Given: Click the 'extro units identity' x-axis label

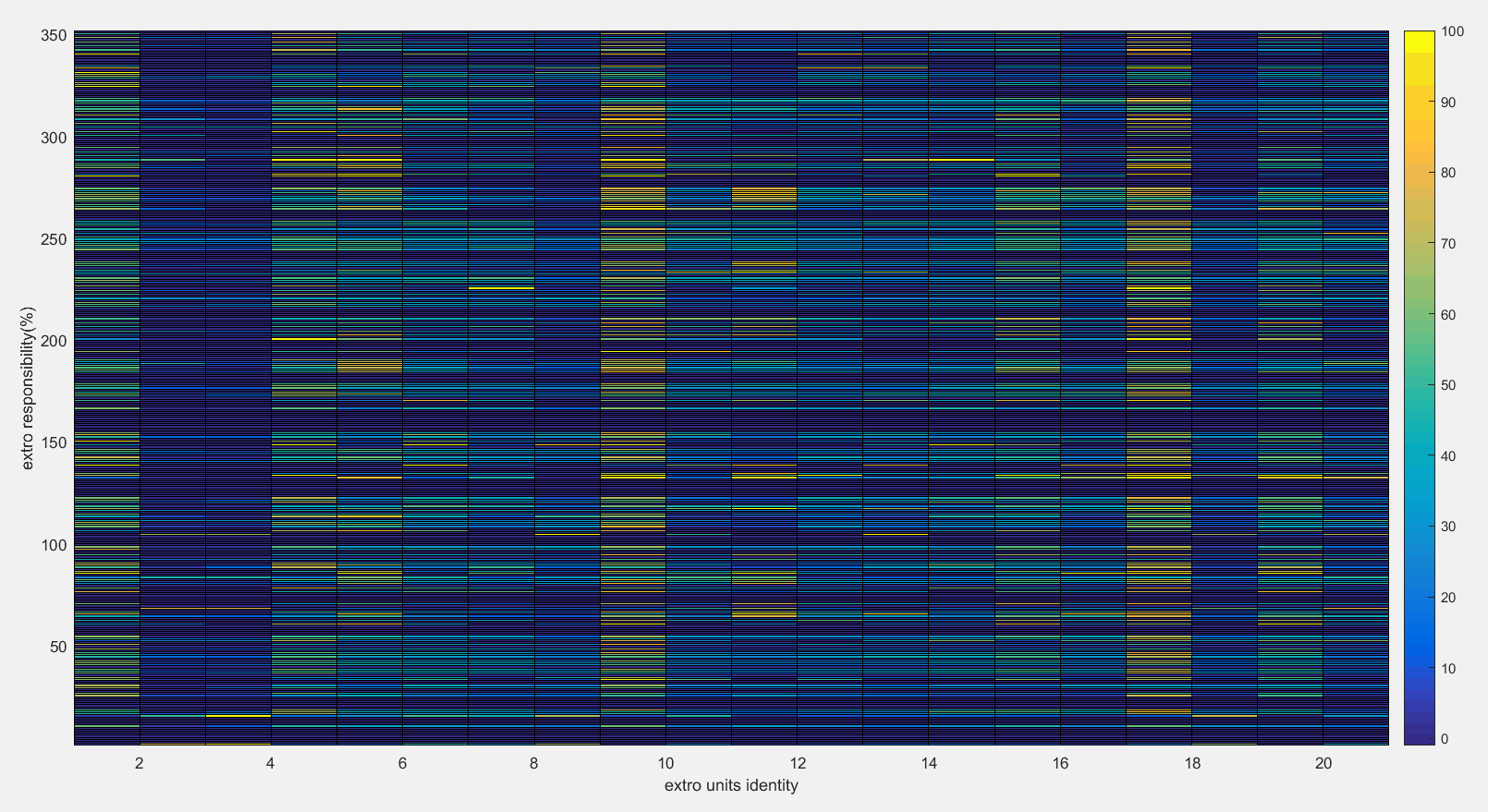Looking at the screenshot, I should (x=730, y=785).
